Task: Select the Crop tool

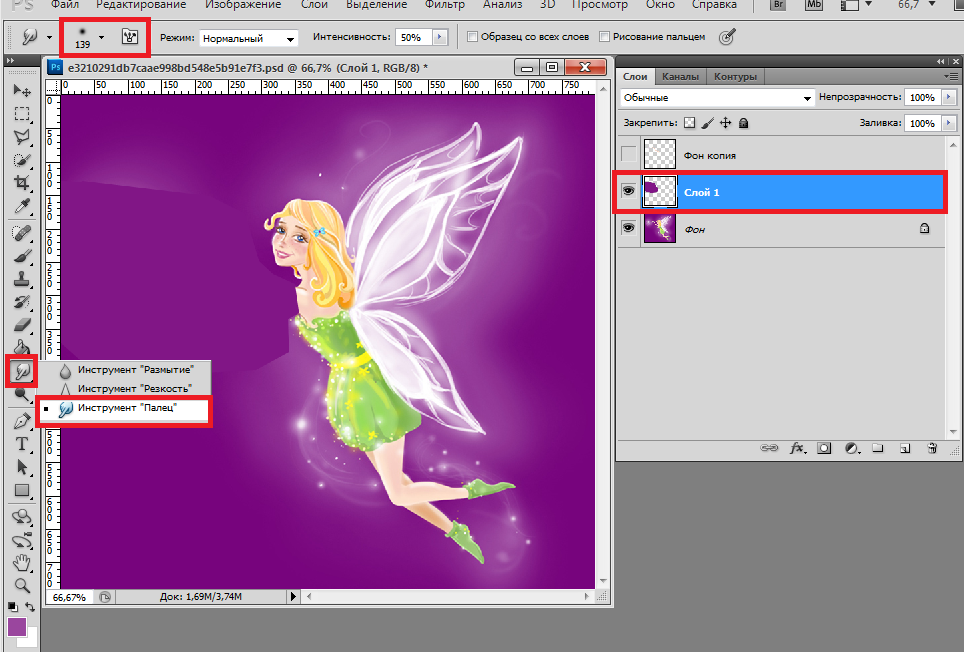Action: pyautogui.click(x=21, y=183)
